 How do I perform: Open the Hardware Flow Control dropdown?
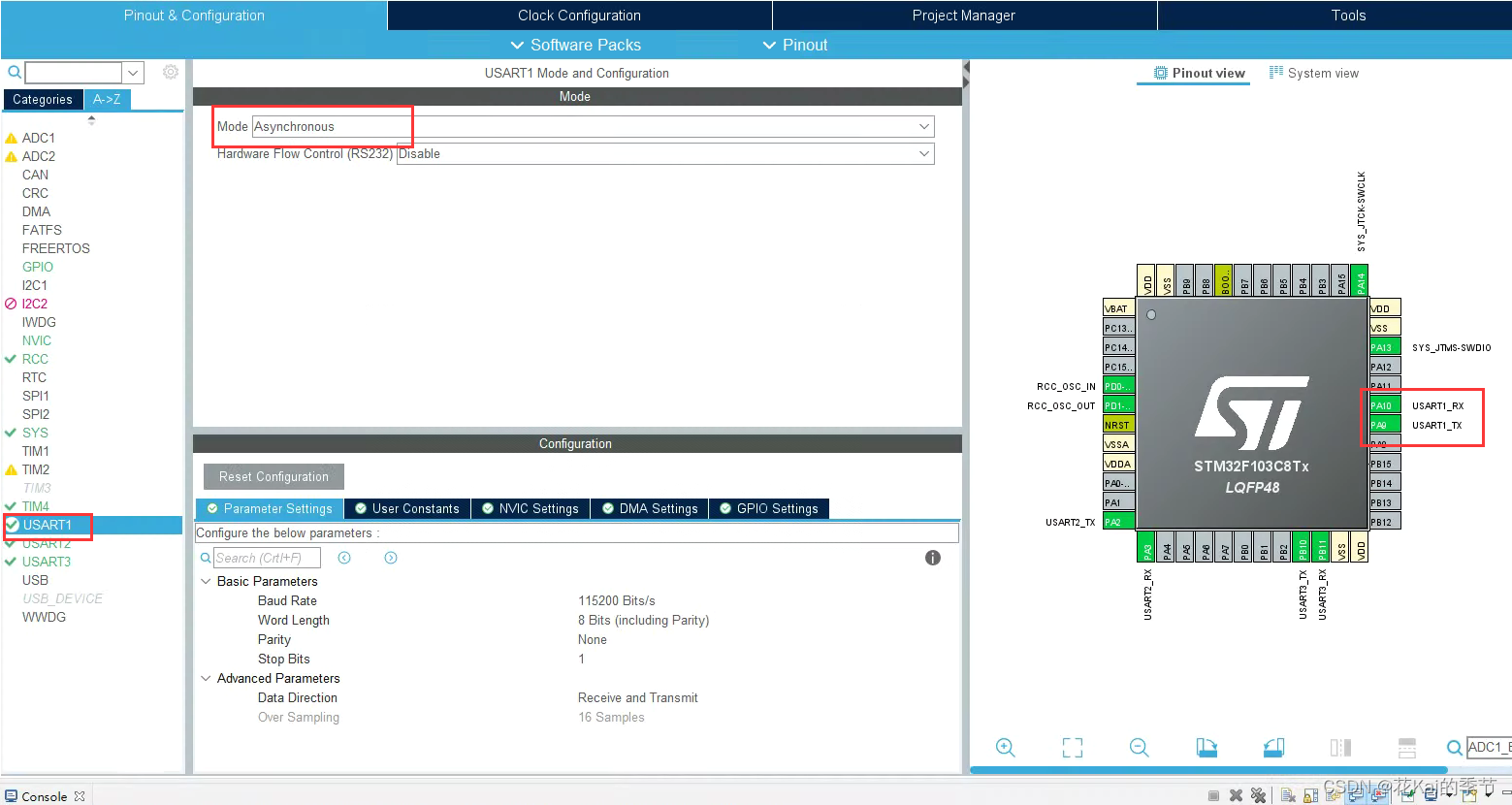tap(665, 153)
